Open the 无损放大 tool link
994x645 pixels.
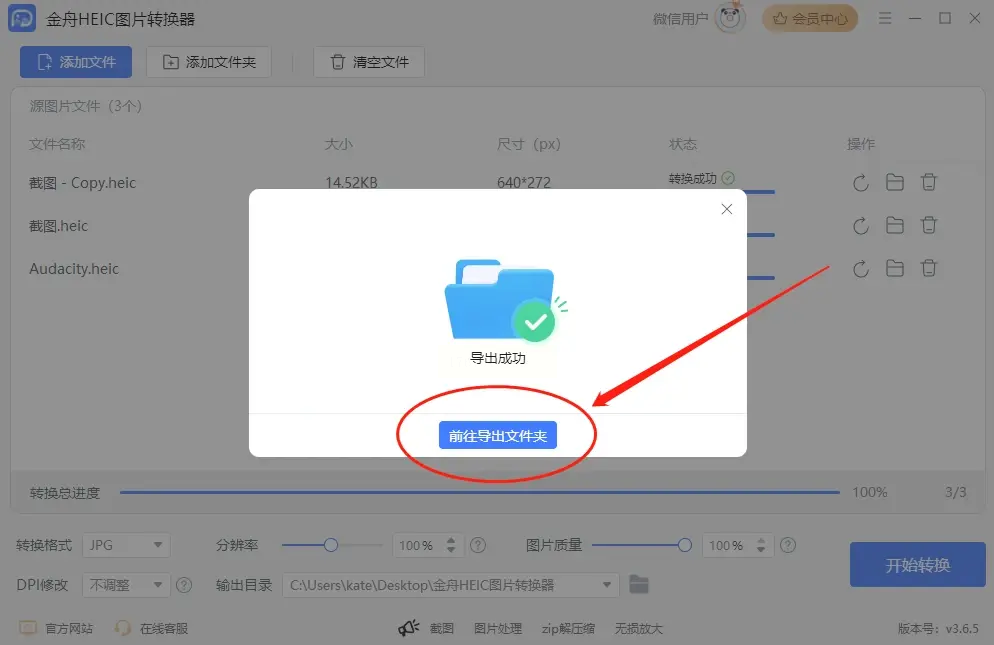[x=638, y=629]
